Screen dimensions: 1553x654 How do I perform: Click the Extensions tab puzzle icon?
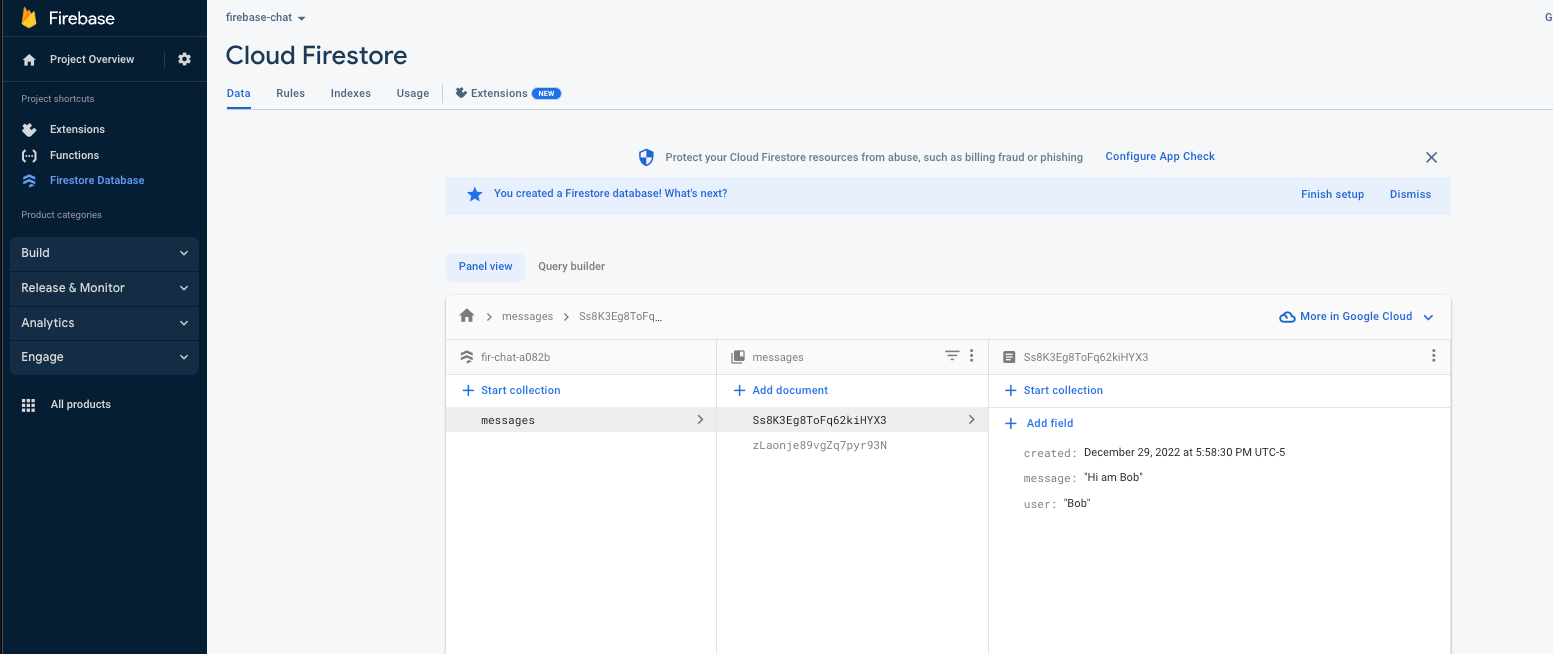point(461,93)
